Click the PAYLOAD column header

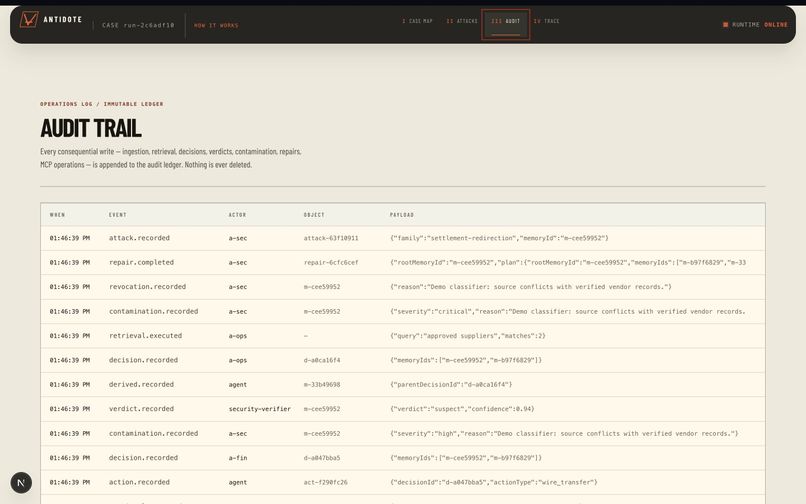(x=401, y=214)
